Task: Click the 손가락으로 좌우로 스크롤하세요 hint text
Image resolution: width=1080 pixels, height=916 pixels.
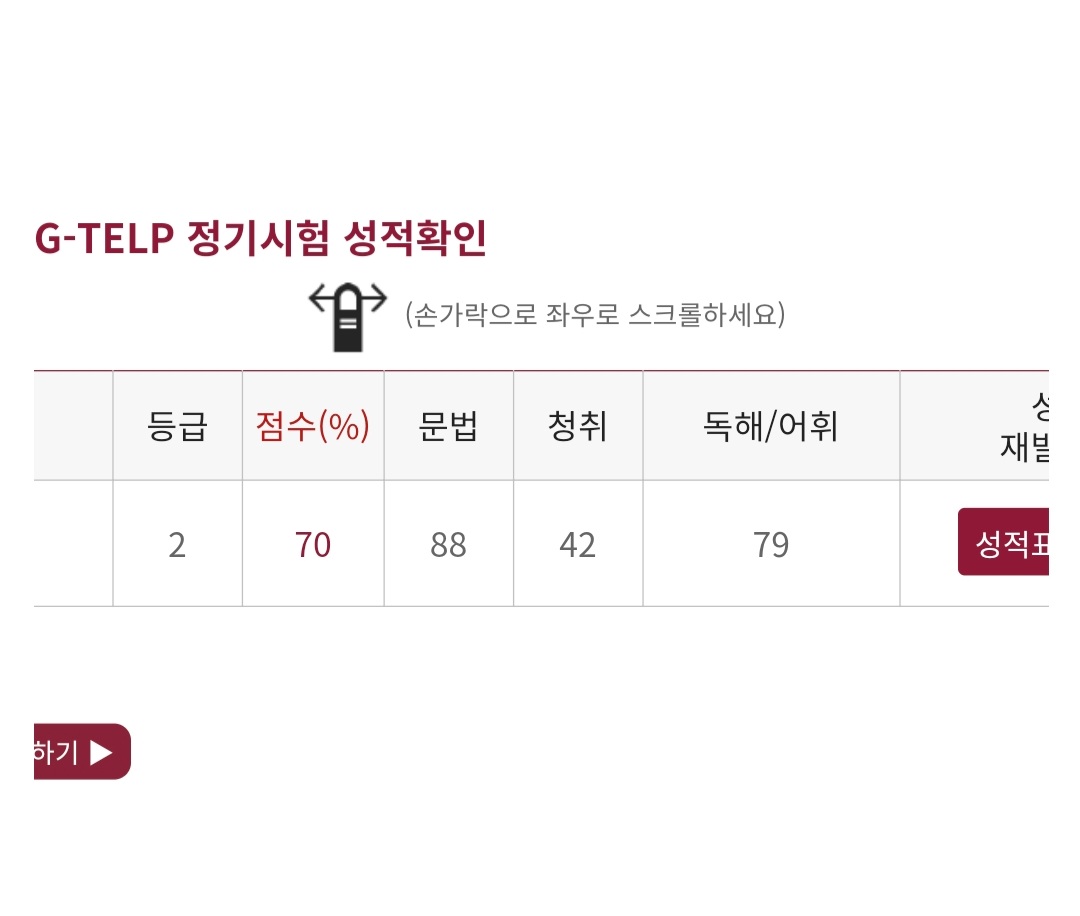Action: [595, 315]
